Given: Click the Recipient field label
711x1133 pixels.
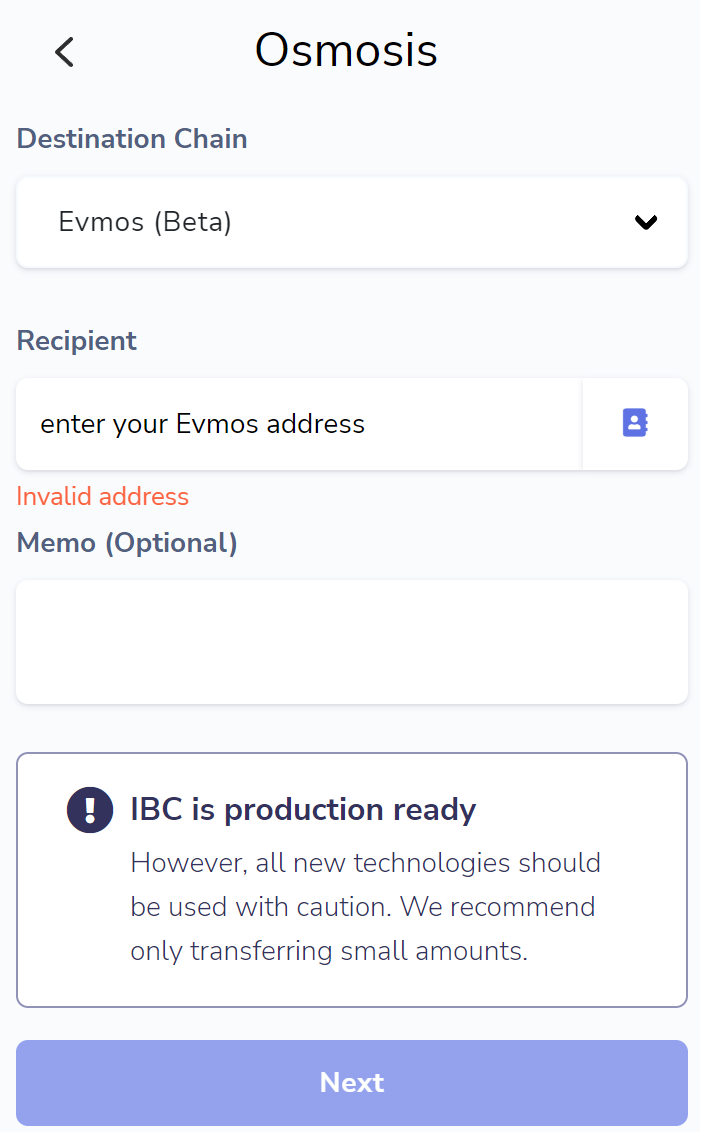Looking at the screenshot, I should [x=77, y=340].
